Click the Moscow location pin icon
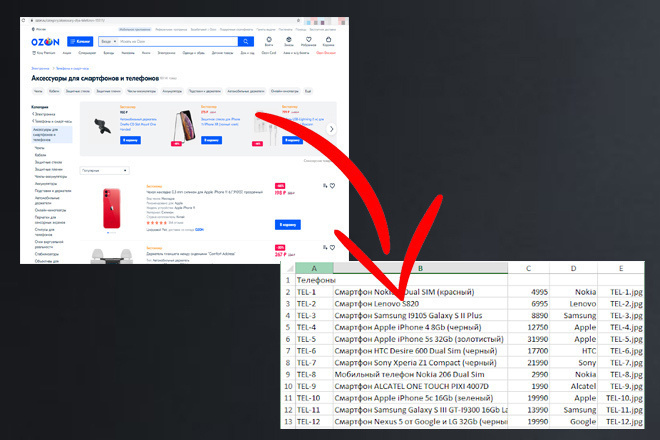This screenshot has height=440, width=660. 33,29
